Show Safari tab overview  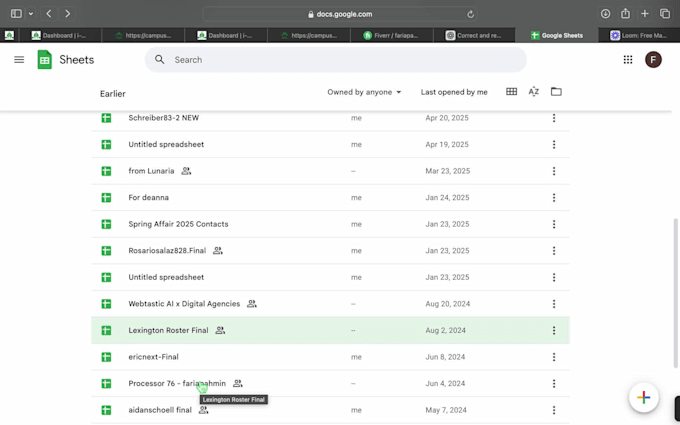(x=665, y=14)
